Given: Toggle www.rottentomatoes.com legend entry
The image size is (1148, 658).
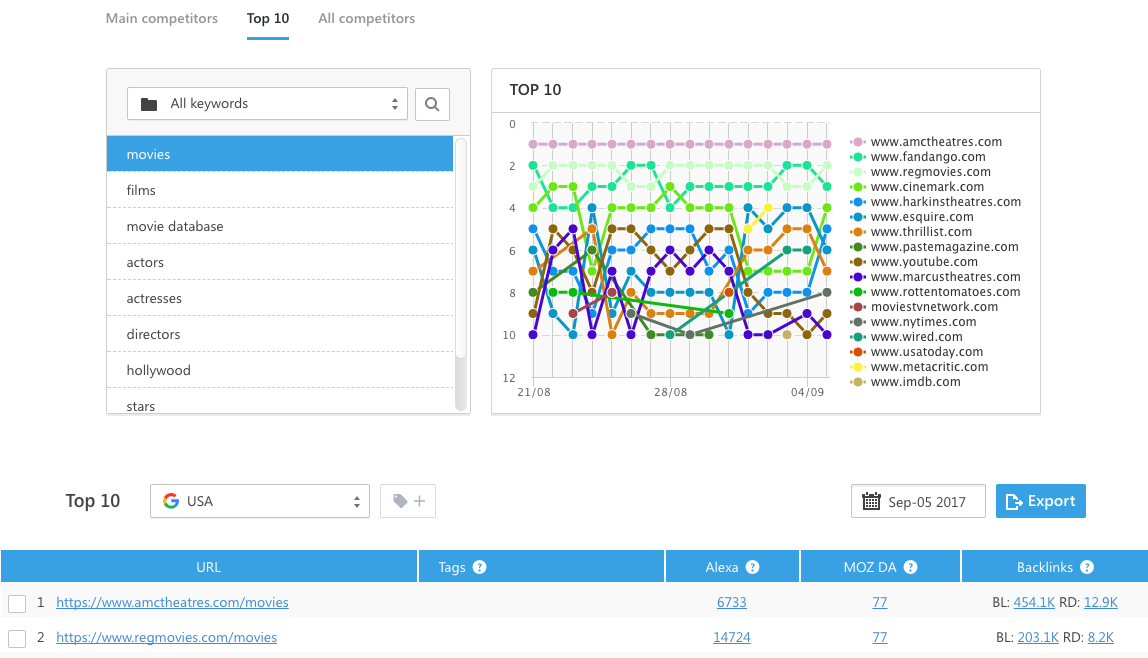Looking at the screenshot, I should [936, 292].
